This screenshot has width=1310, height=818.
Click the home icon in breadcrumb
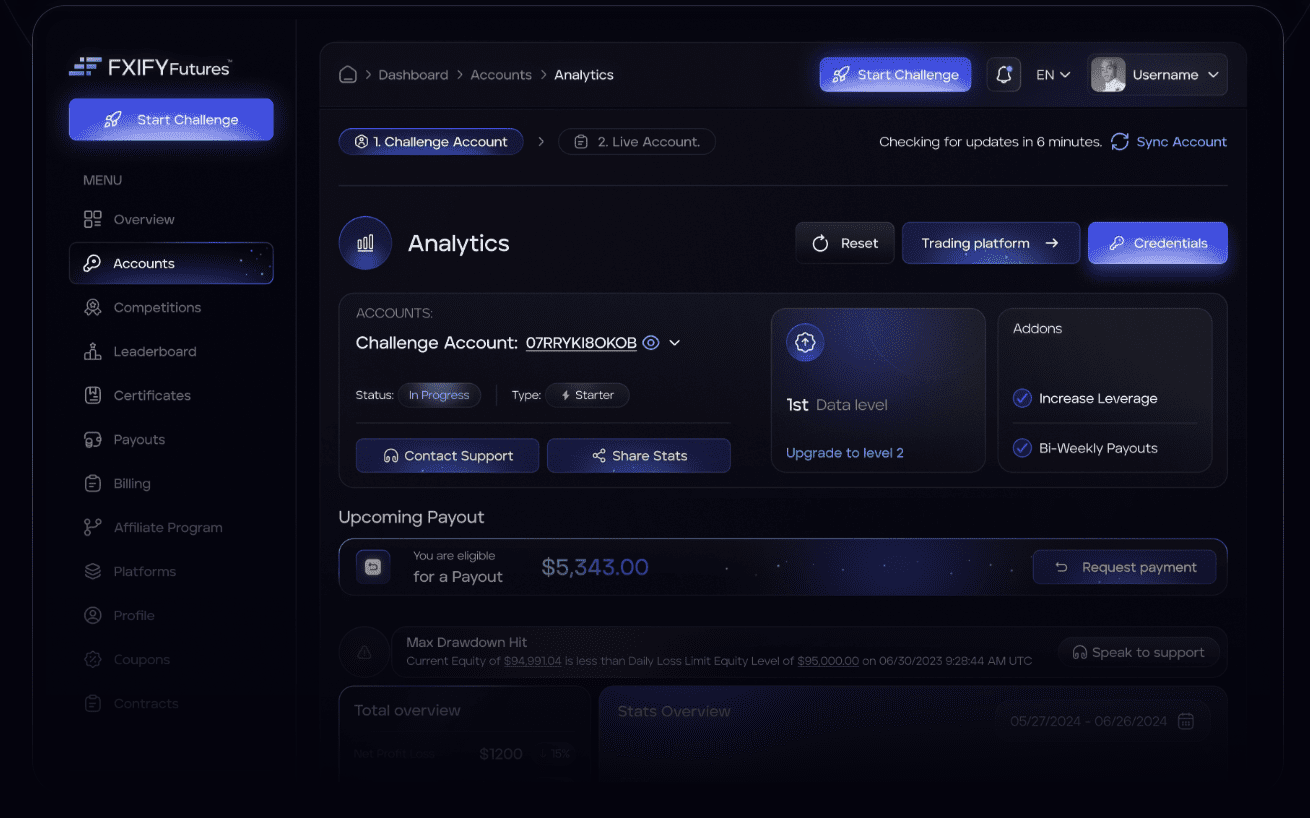(348, 75)
